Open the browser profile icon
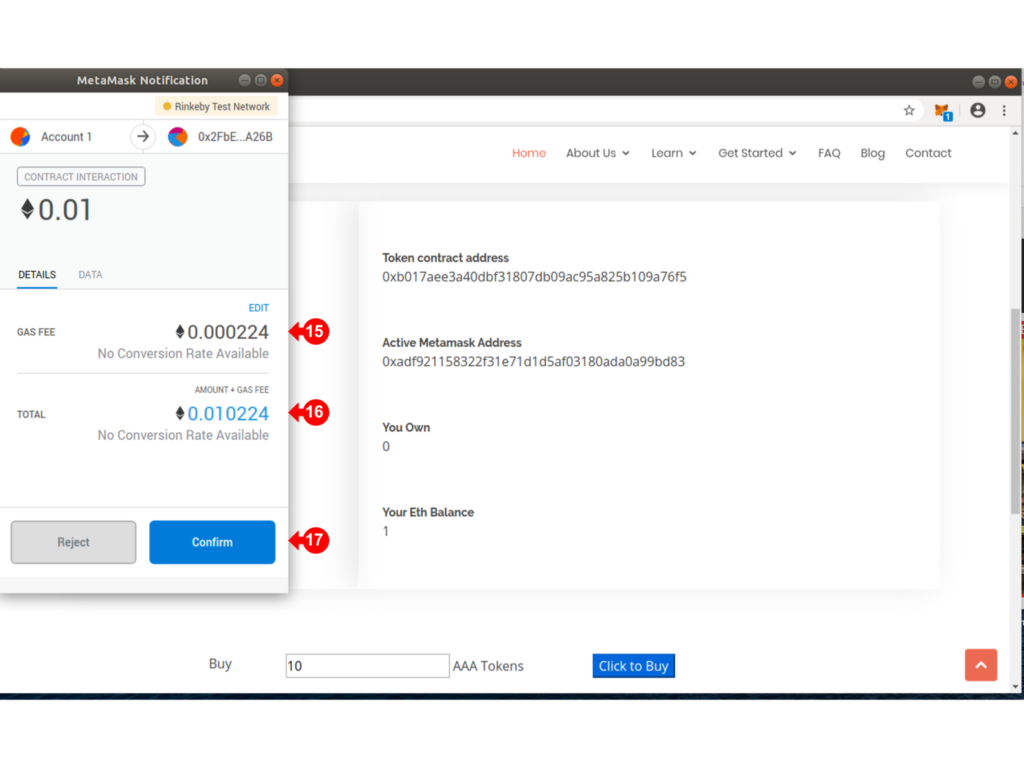The width and height of the screenshot is (1024, 768). tap(978, 110)
